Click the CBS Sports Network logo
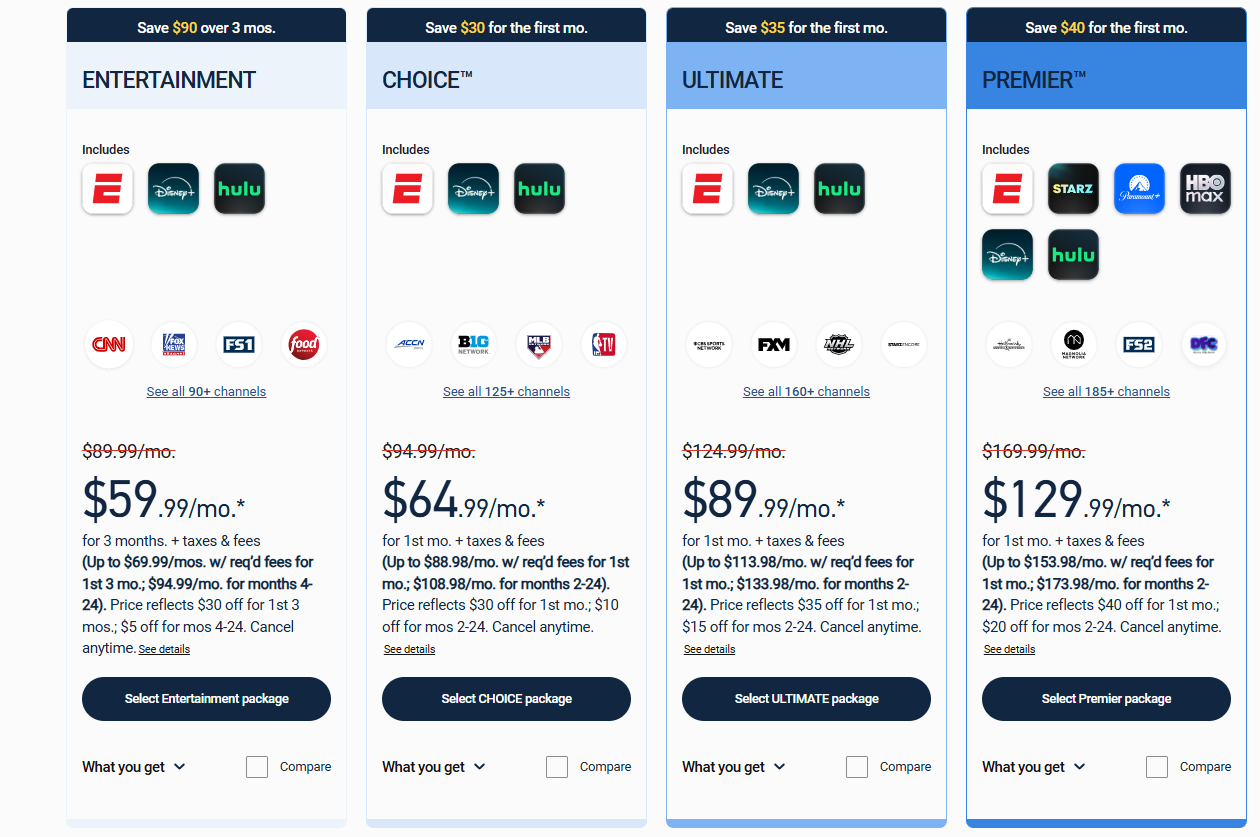Viewport: 1260px width, 837px height. click(x=708, y=345)
